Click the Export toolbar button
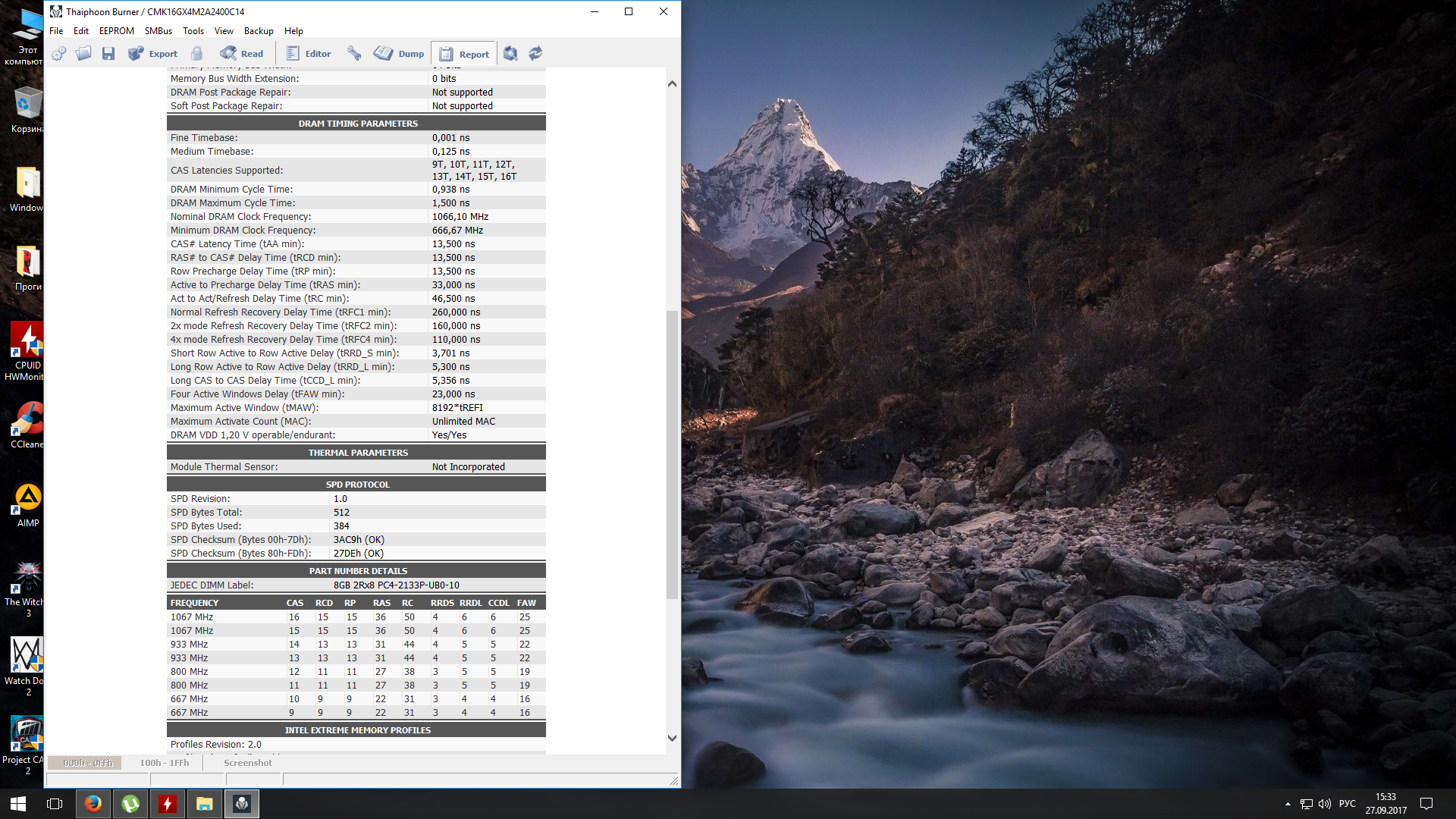The width and height of the screenshot is (1456, 819). [153, 54]
